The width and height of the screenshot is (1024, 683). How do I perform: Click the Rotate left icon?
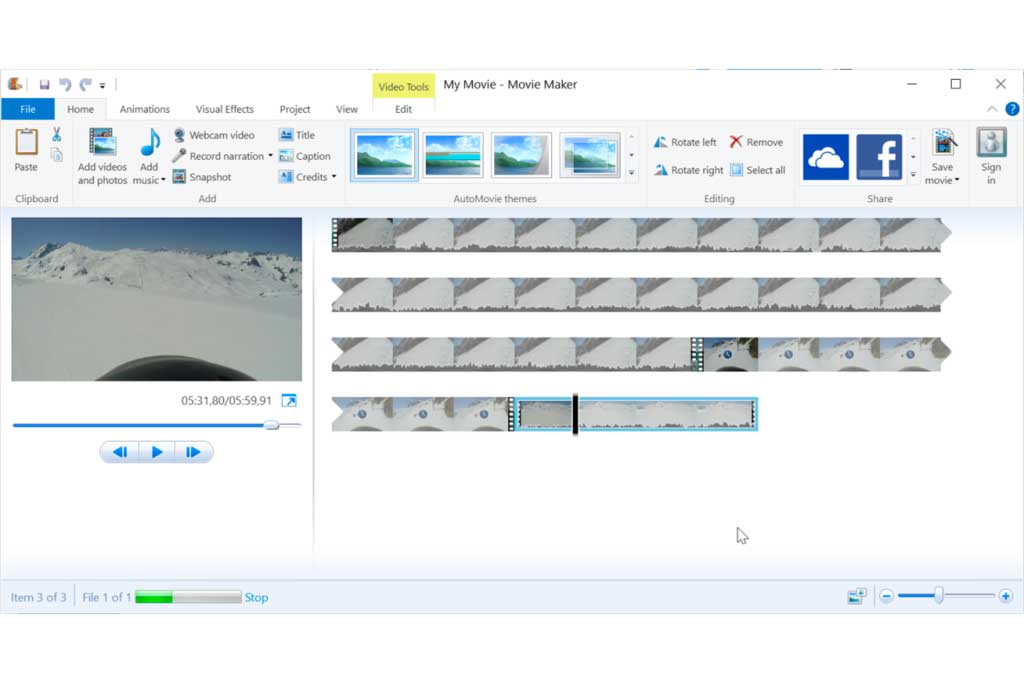pyautogui.click(x=660, y=142)
